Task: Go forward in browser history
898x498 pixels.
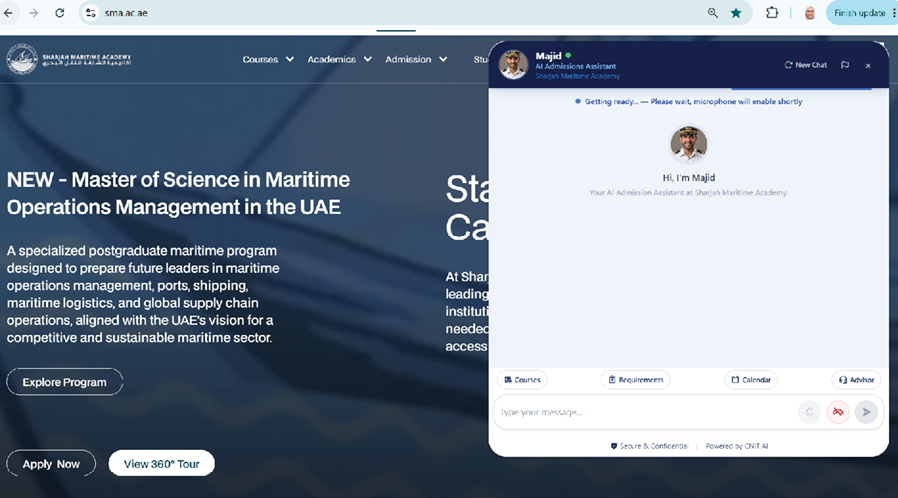Action: tap(34, 13)
